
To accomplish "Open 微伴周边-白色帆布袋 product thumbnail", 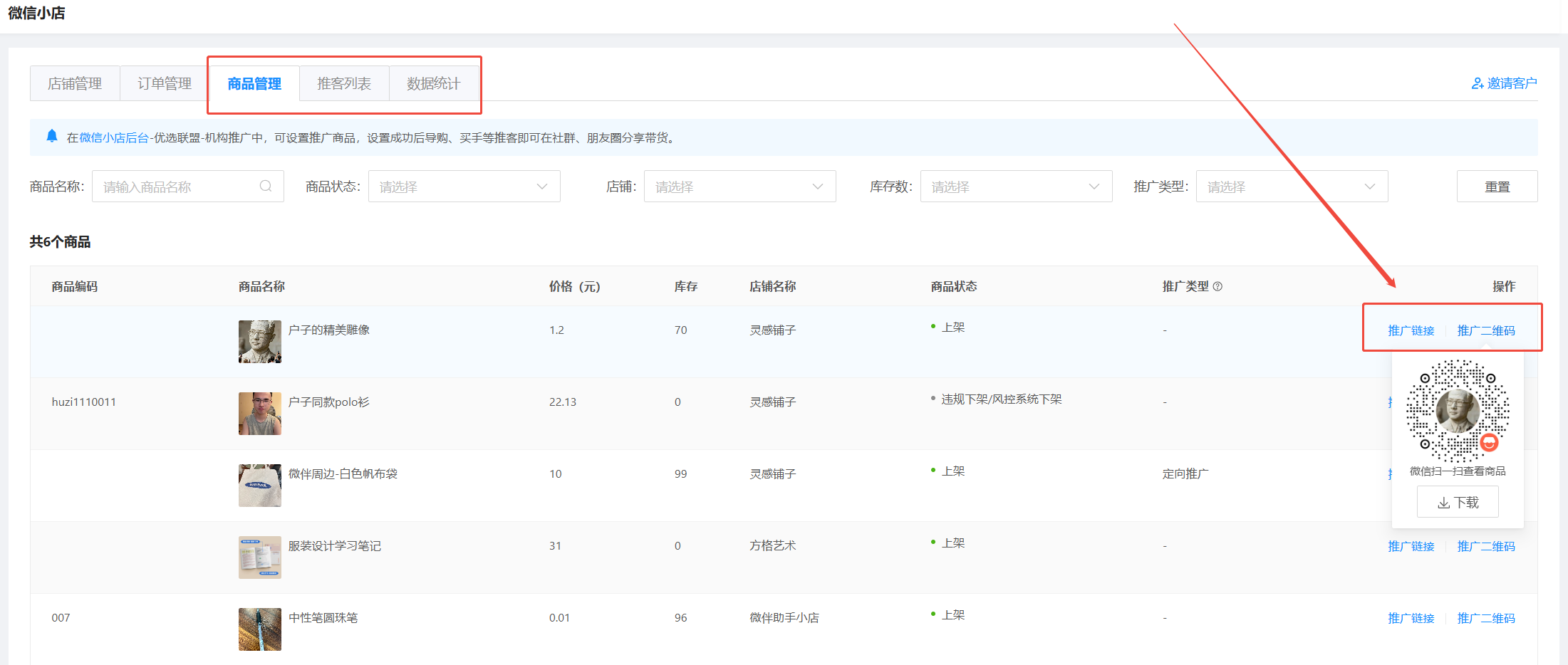I will coord(259,486).
